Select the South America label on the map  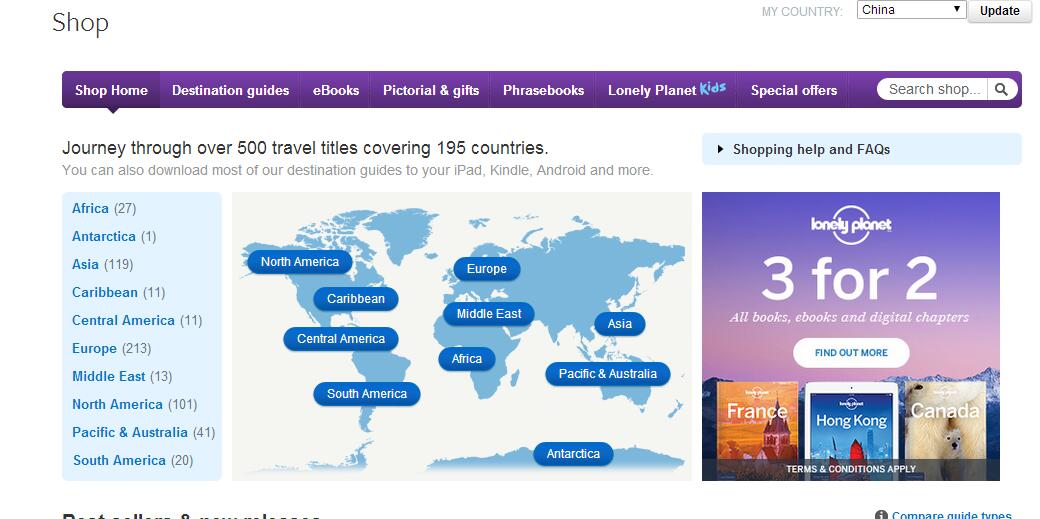click(367, 394)
